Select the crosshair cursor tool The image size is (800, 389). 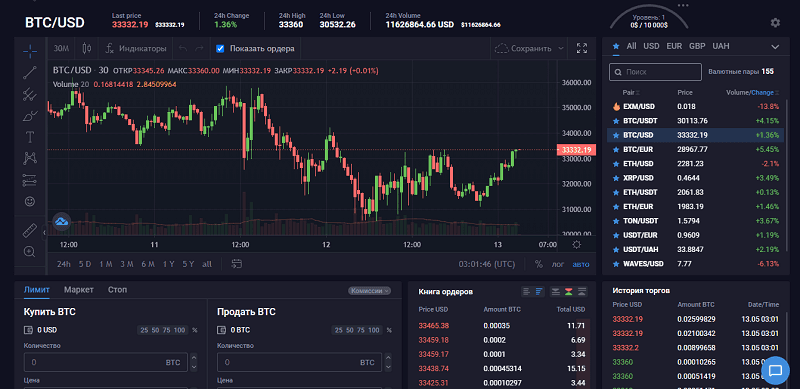coord(30,51)
